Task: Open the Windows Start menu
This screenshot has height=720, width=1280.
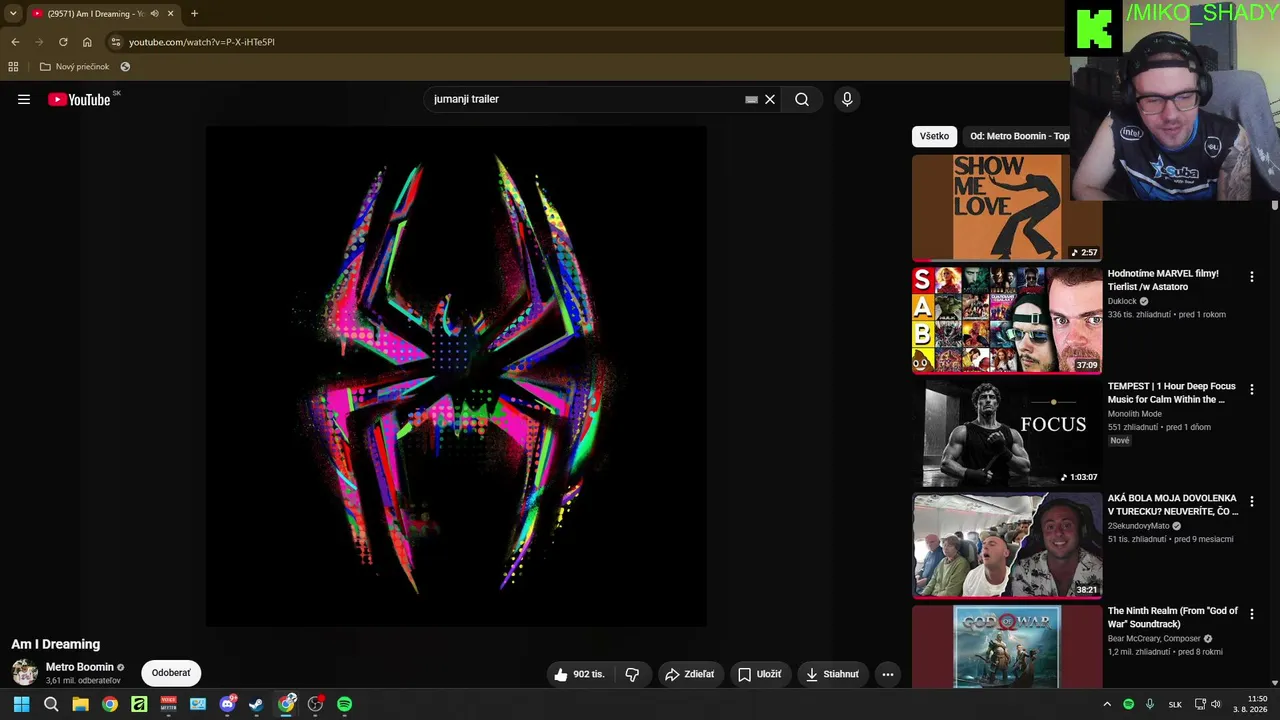Action: tap(21, 704)
